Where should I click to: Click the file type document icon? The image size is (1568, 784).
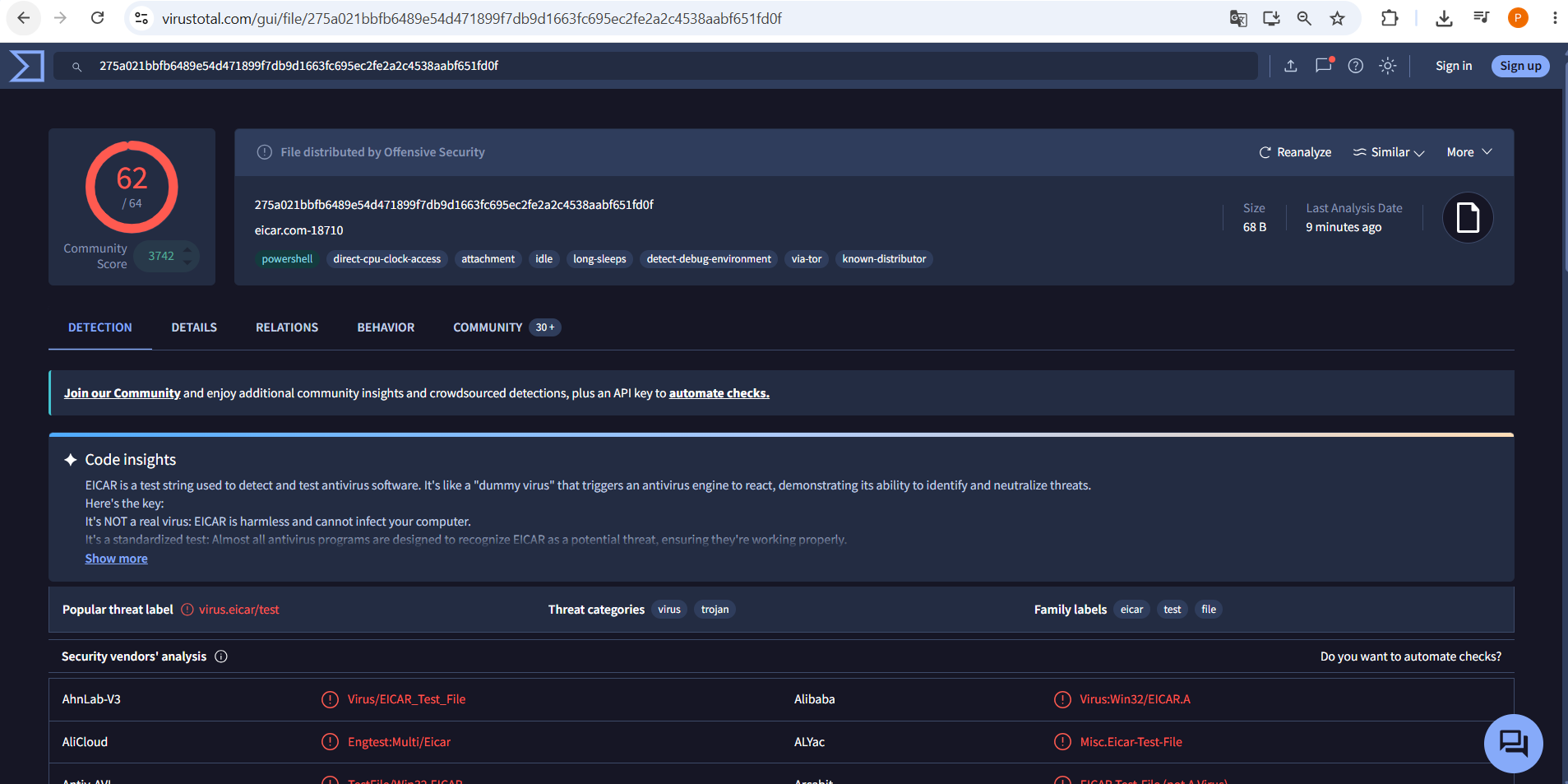1468,218
